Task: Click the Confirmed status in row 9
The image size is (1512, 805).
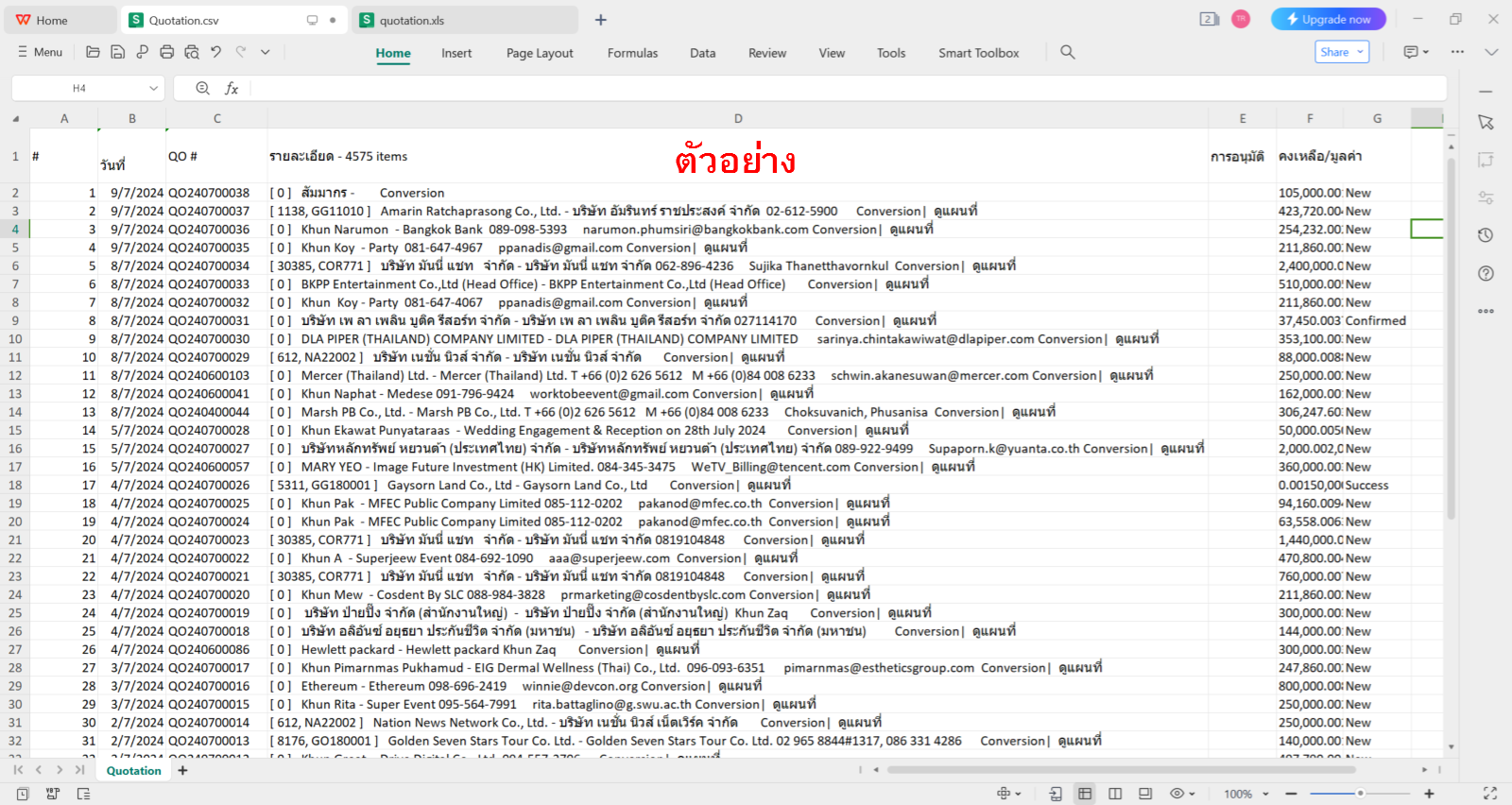Action: 1375,320
